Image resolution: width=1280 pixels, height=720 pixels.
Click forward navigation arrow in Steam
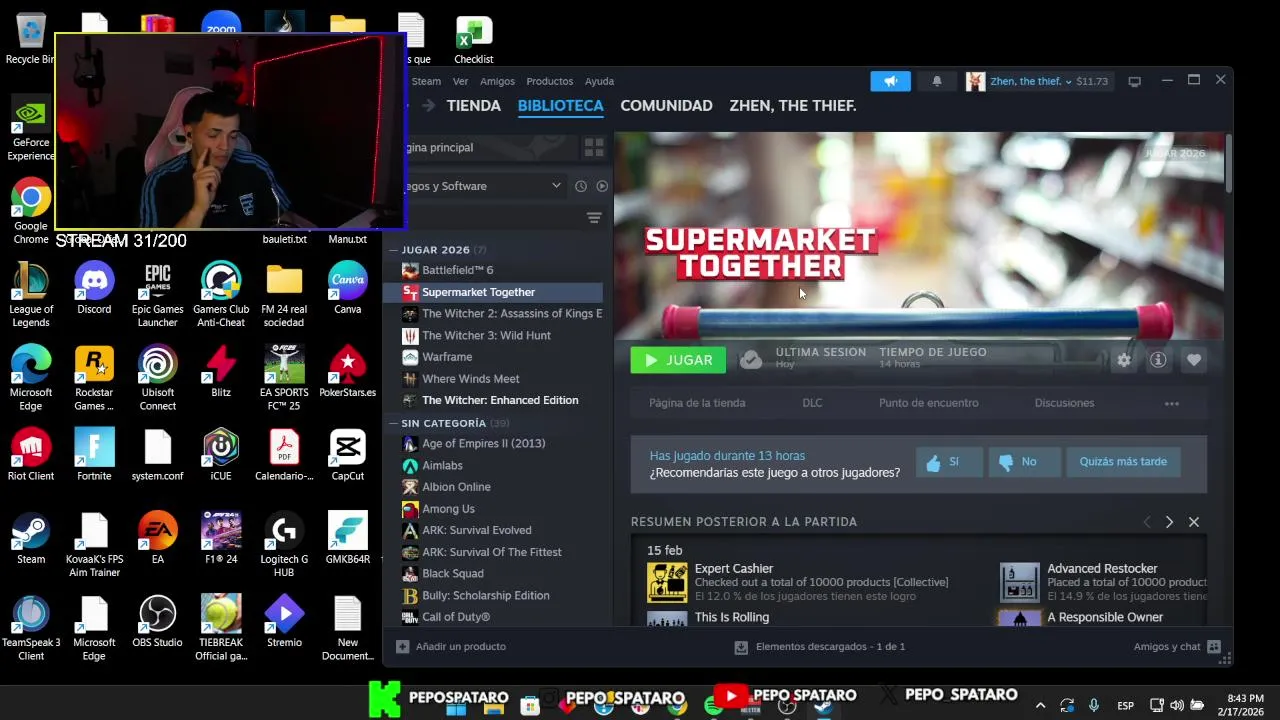tap(429, 106)
